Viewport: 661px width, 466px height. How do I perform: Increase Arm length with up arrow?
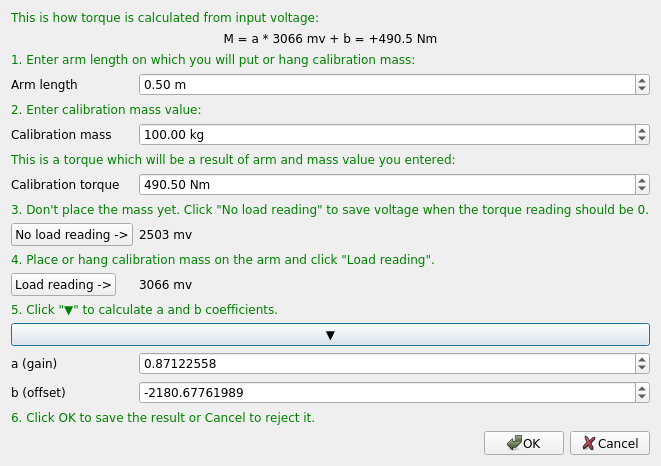click(x=642, y=80)
